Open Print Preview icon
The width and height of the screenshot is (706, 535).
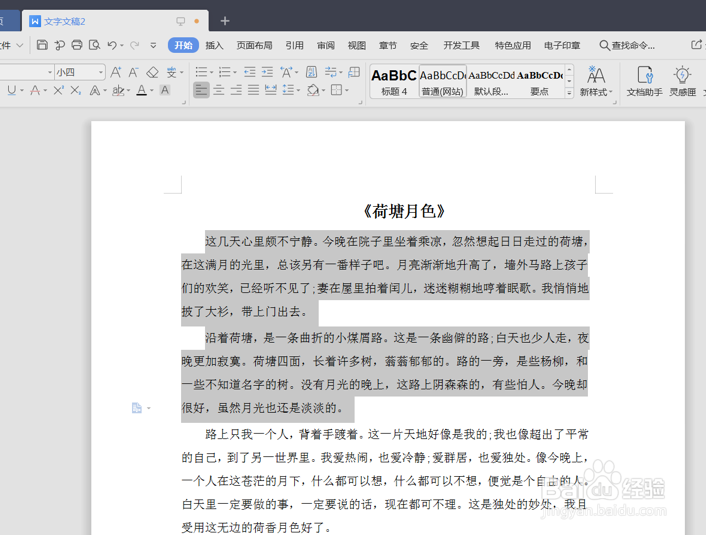pyautogui.click(x=95, y=45)
